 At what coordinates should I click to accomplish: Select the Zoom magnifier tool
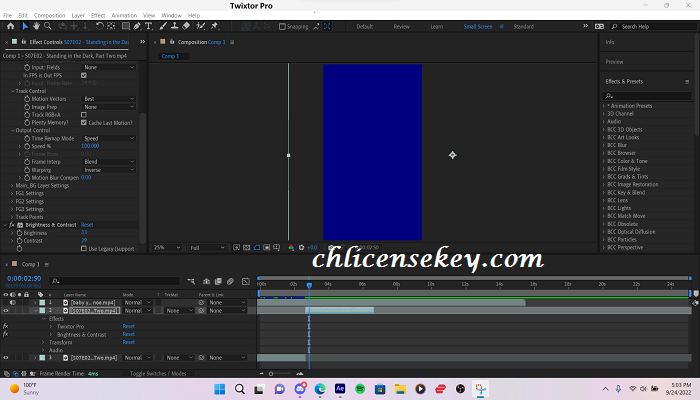[x=47, y=26]
